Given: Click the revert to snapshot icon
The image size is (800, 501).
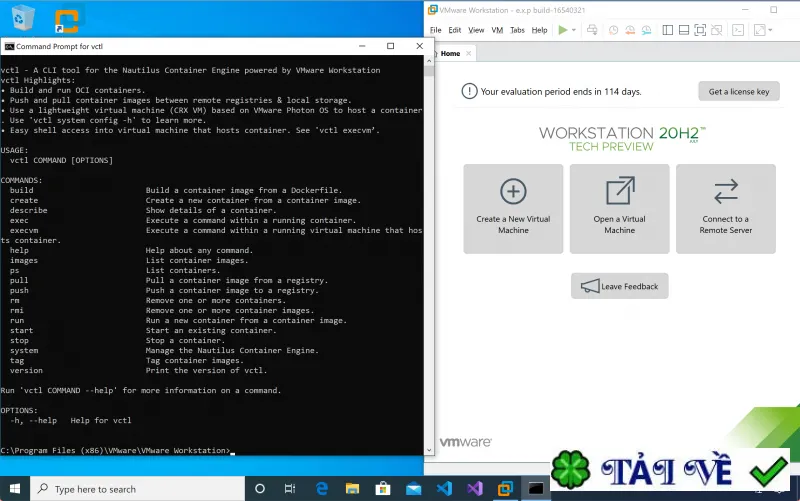Looking at the screenshot, I should click(630, 30).
